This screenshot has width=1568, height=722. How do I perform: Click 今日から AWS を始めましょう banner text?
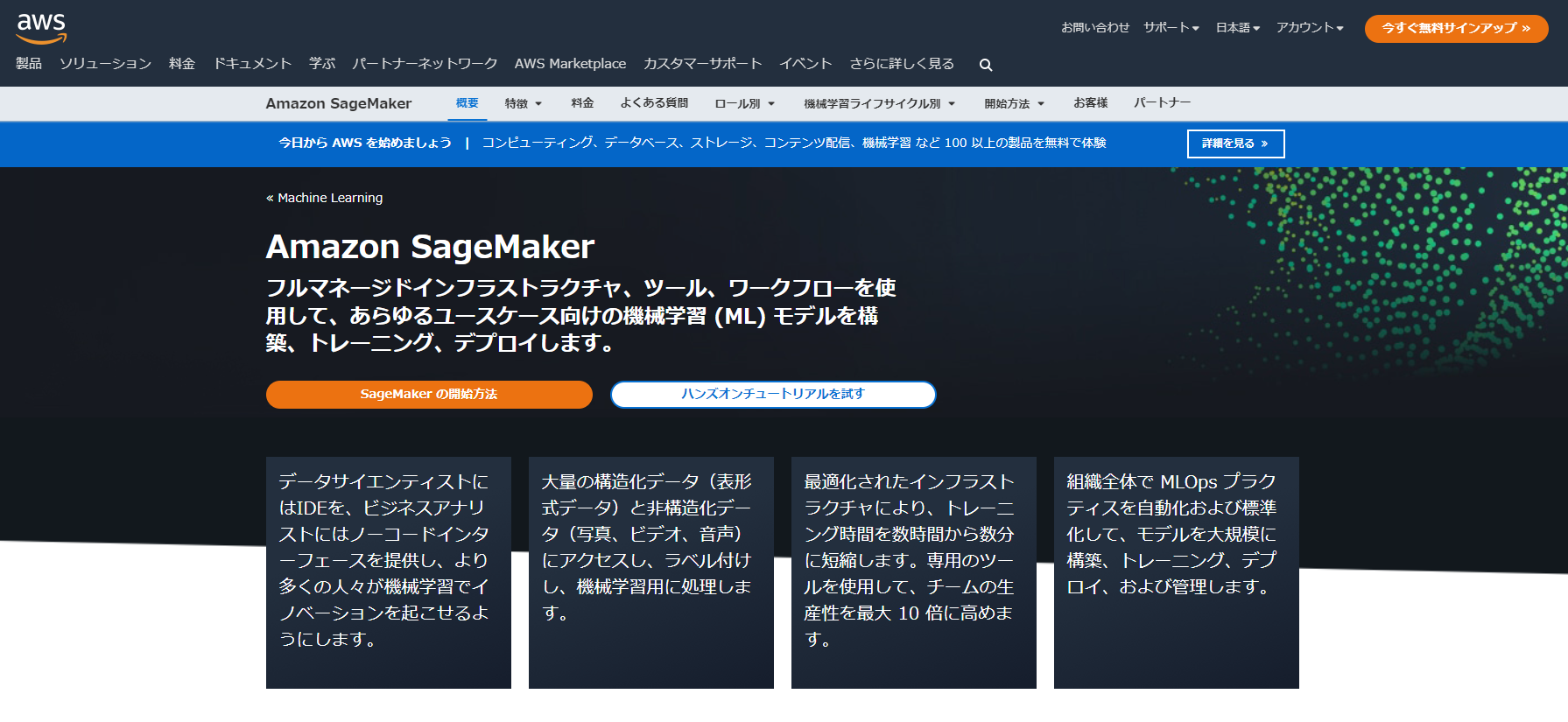coord(365,143)
